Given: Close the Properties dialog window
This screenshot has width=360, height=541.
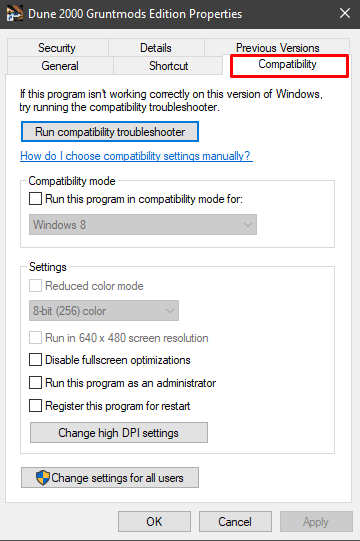Looking at the screenshot, I should click(344, 13).
